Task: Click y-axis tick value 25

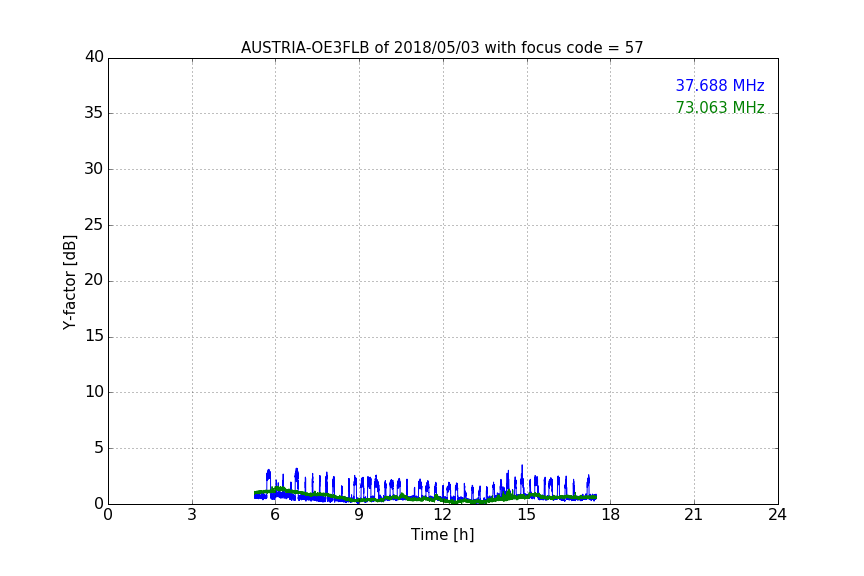Action: pyautogui.click(x=94, y=224)
